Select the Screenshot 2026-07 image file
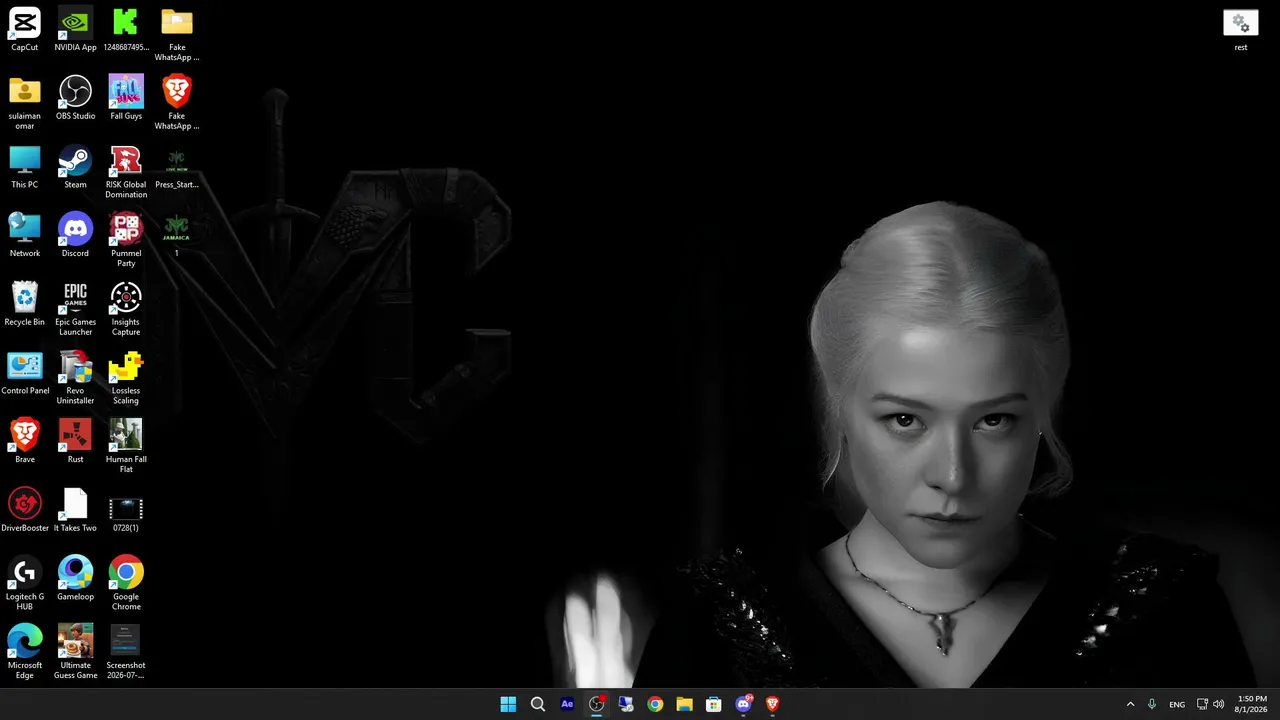Viewport: 1280px width, 720px height. point(126,653)
